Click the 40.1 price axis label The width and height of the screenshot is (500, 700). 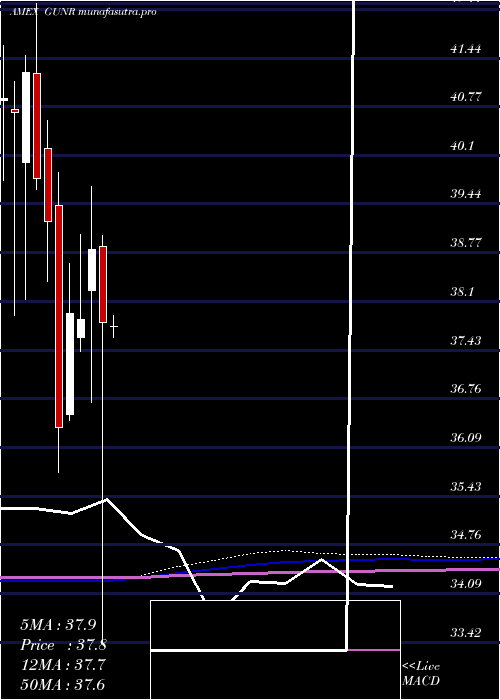click(x=462, y=146)
